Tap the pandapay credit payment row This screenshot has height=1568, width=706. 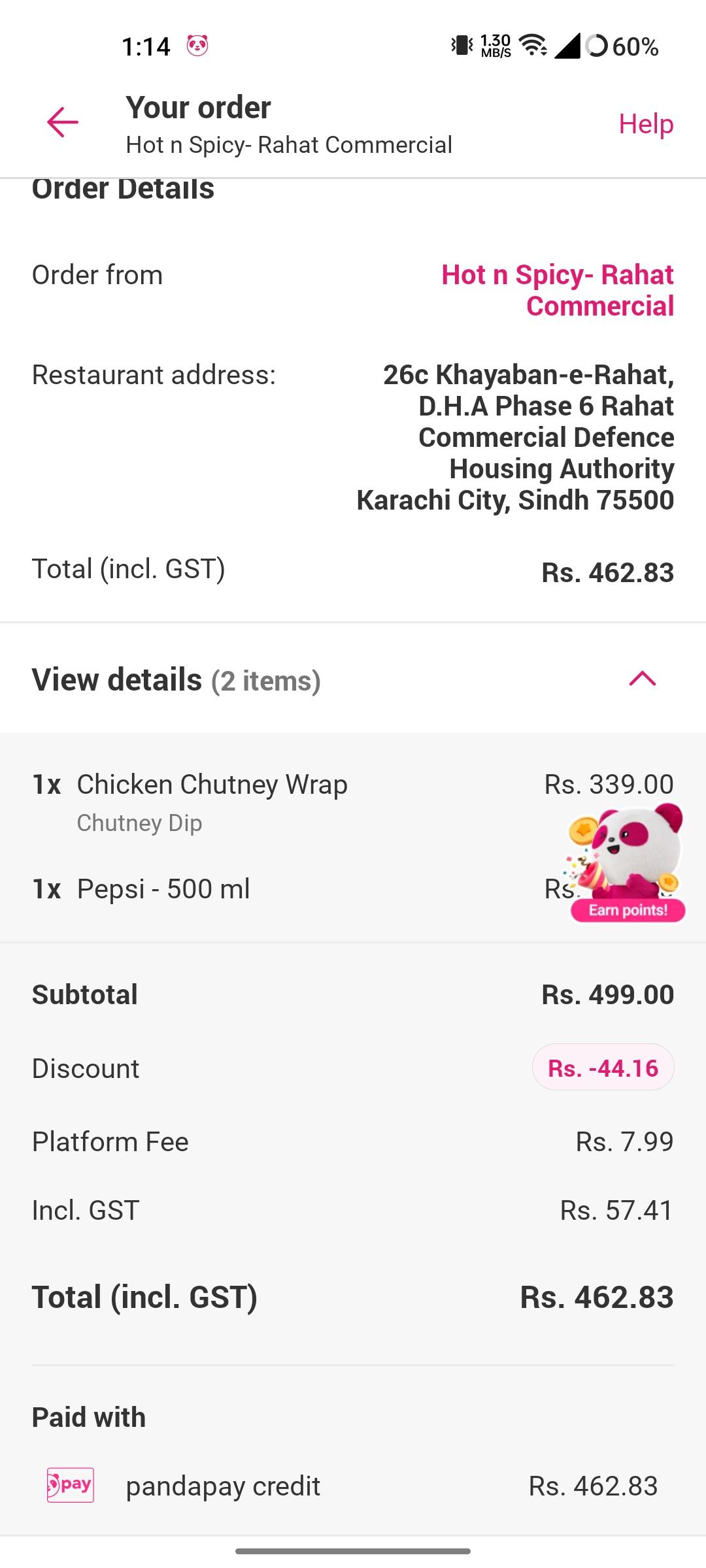353,1486
